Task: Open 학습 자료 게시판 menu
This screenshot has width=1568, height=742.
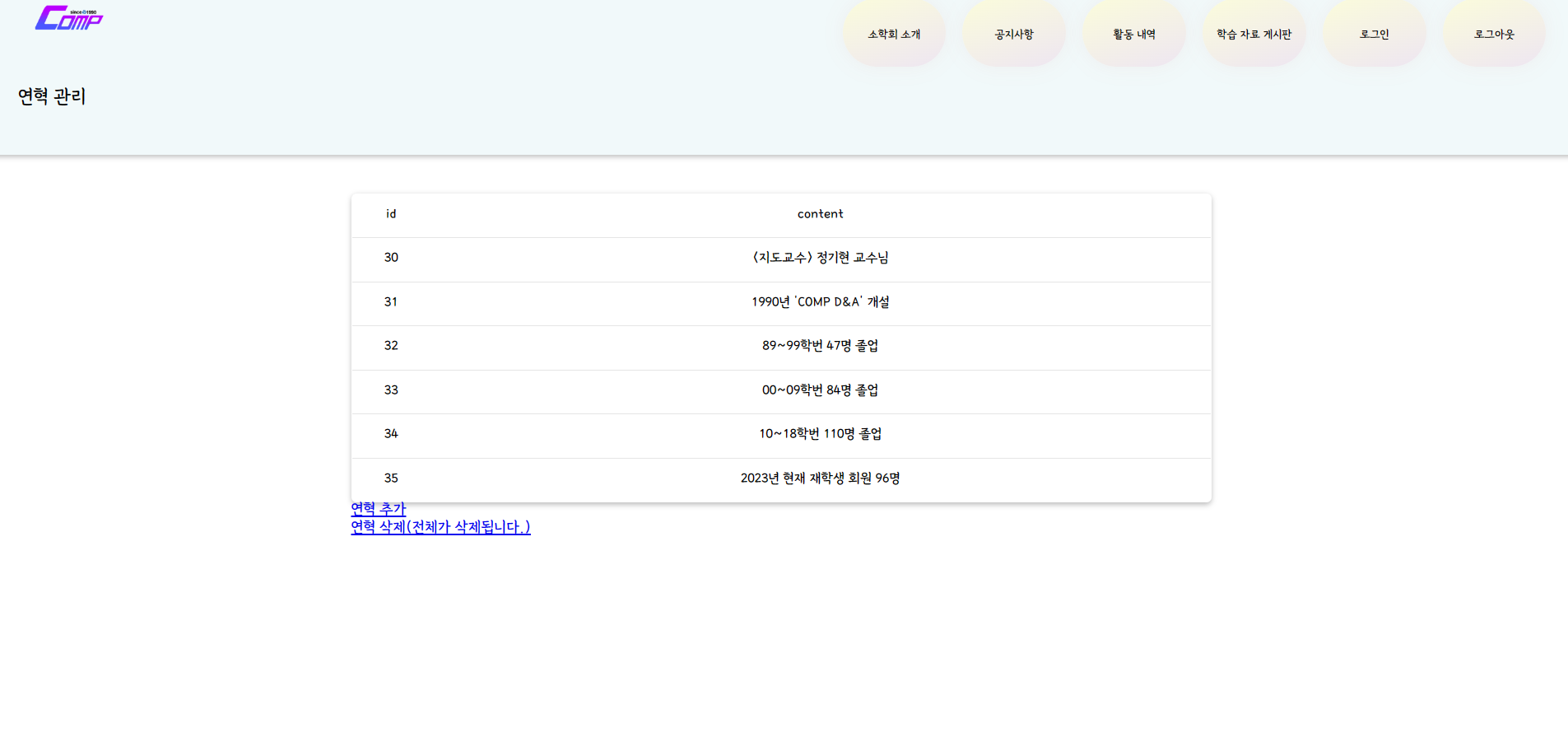Action: (1254, 34)
